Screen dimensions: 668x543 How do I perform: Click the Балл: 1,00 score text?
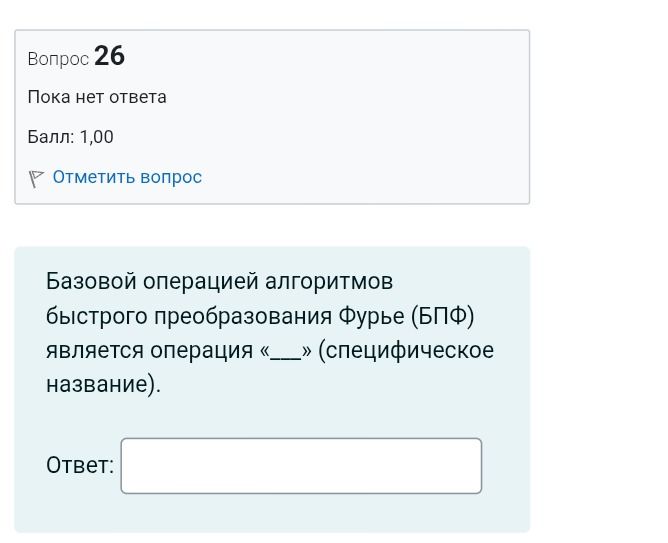(x=71, y=137)
